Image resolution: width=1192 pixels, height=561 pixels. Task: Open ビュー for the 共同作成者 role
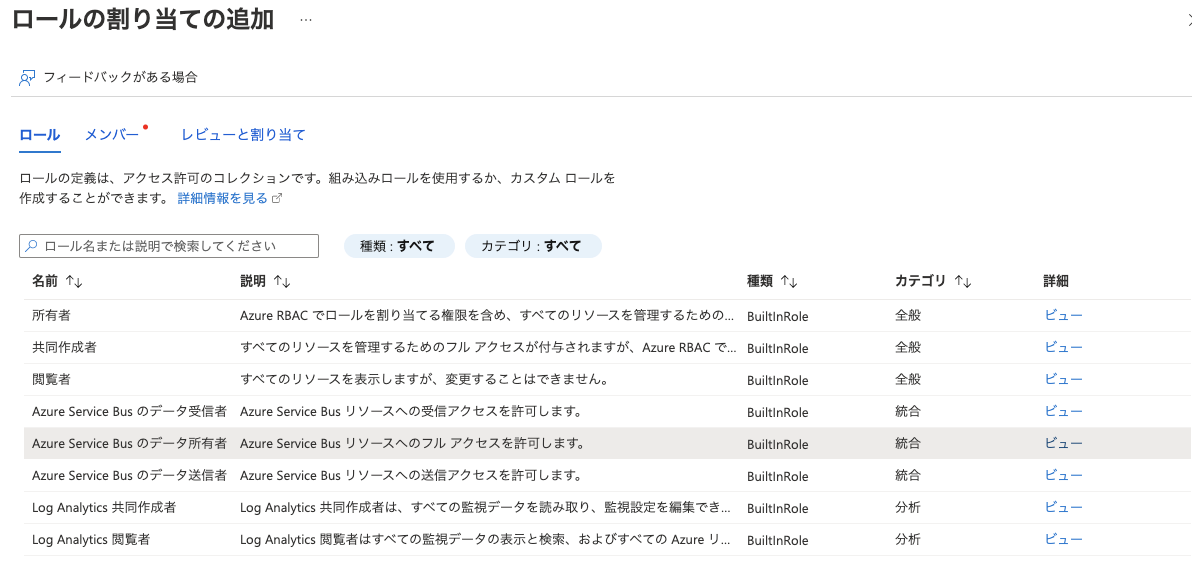point(1064,347)
